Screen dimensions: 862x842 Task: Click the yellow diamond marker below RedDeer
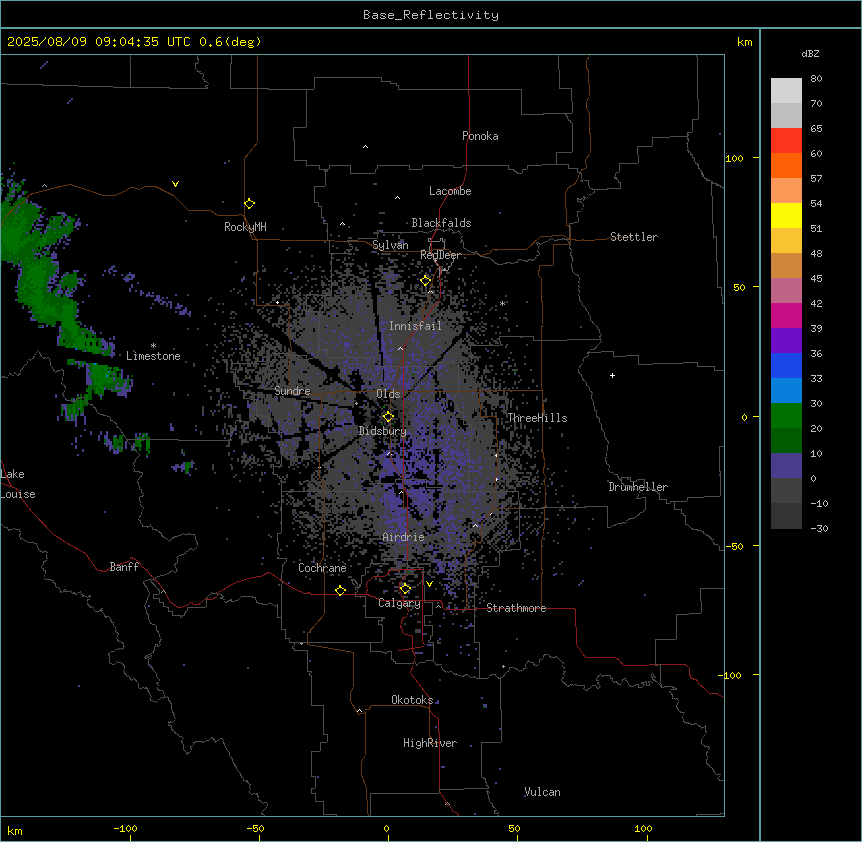pos(426,281)
